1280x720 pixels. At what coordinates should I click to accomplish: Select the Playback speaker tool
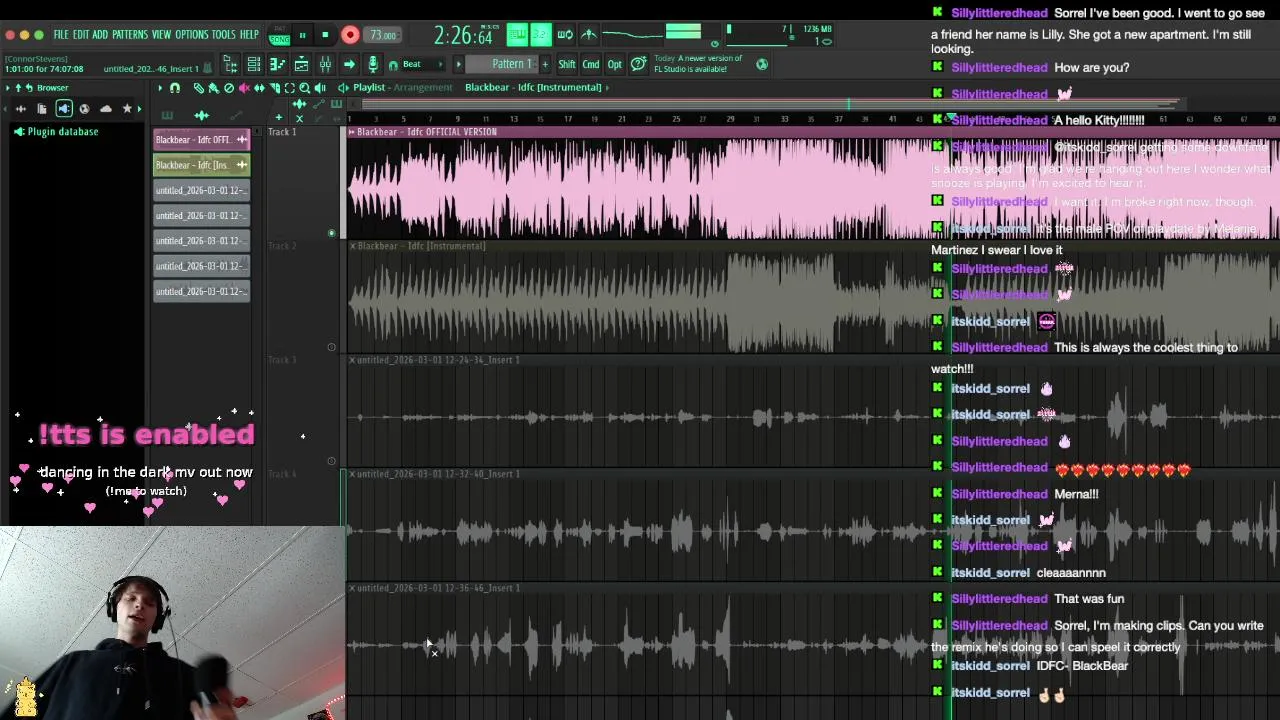pos(320,88)
